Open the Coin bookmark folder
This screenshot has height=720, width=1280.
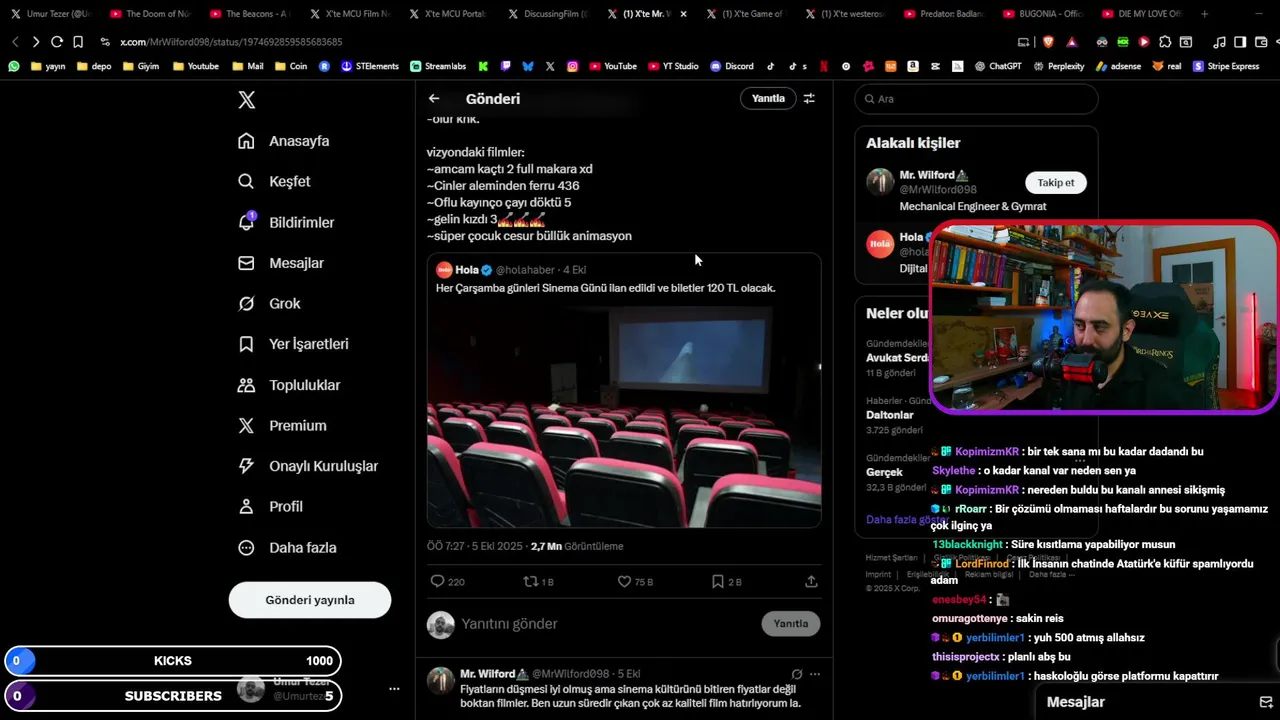[290, 66]
